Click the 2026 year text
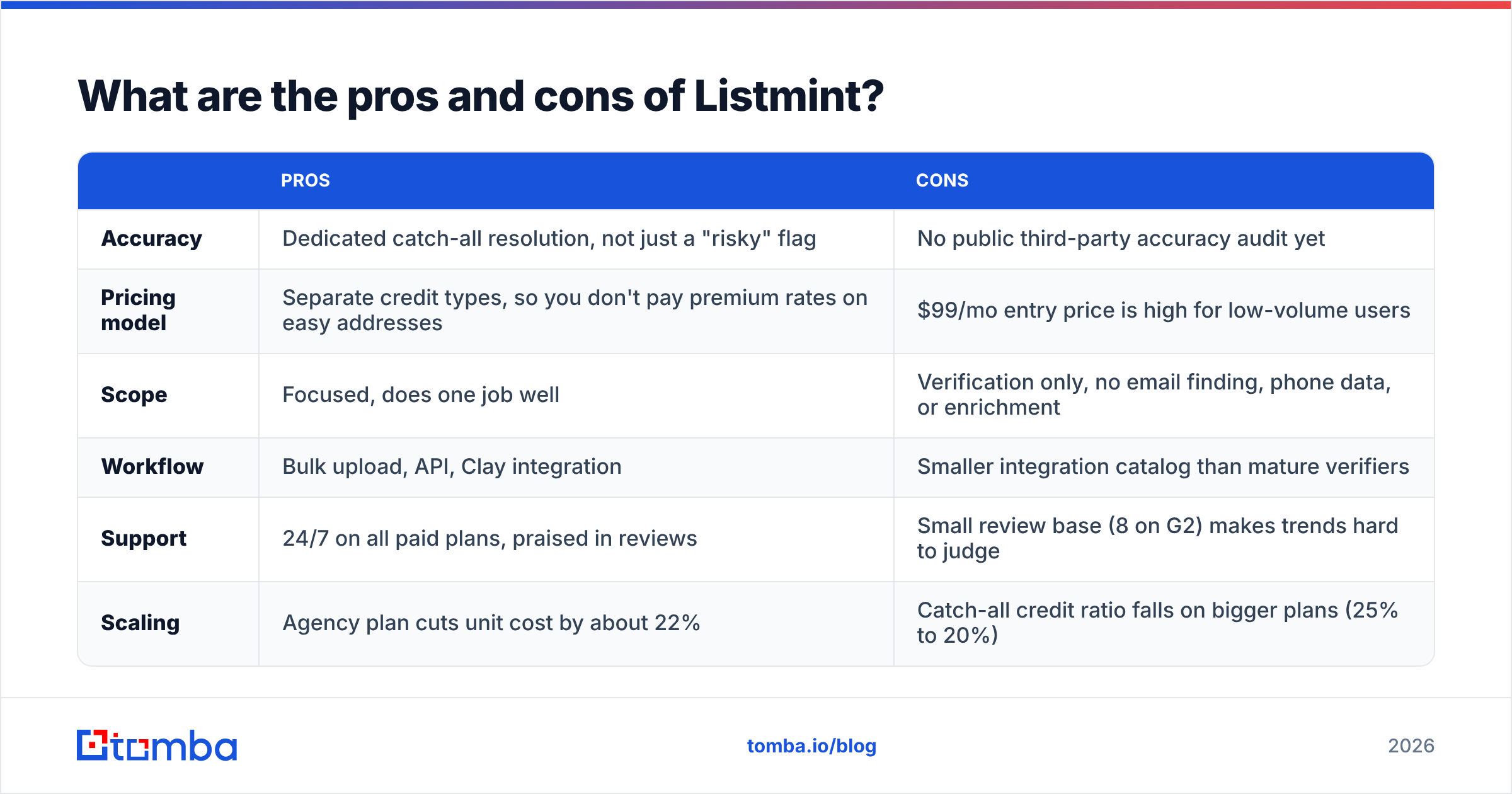The image size is (1512, 794). (x=1411, y=746)
